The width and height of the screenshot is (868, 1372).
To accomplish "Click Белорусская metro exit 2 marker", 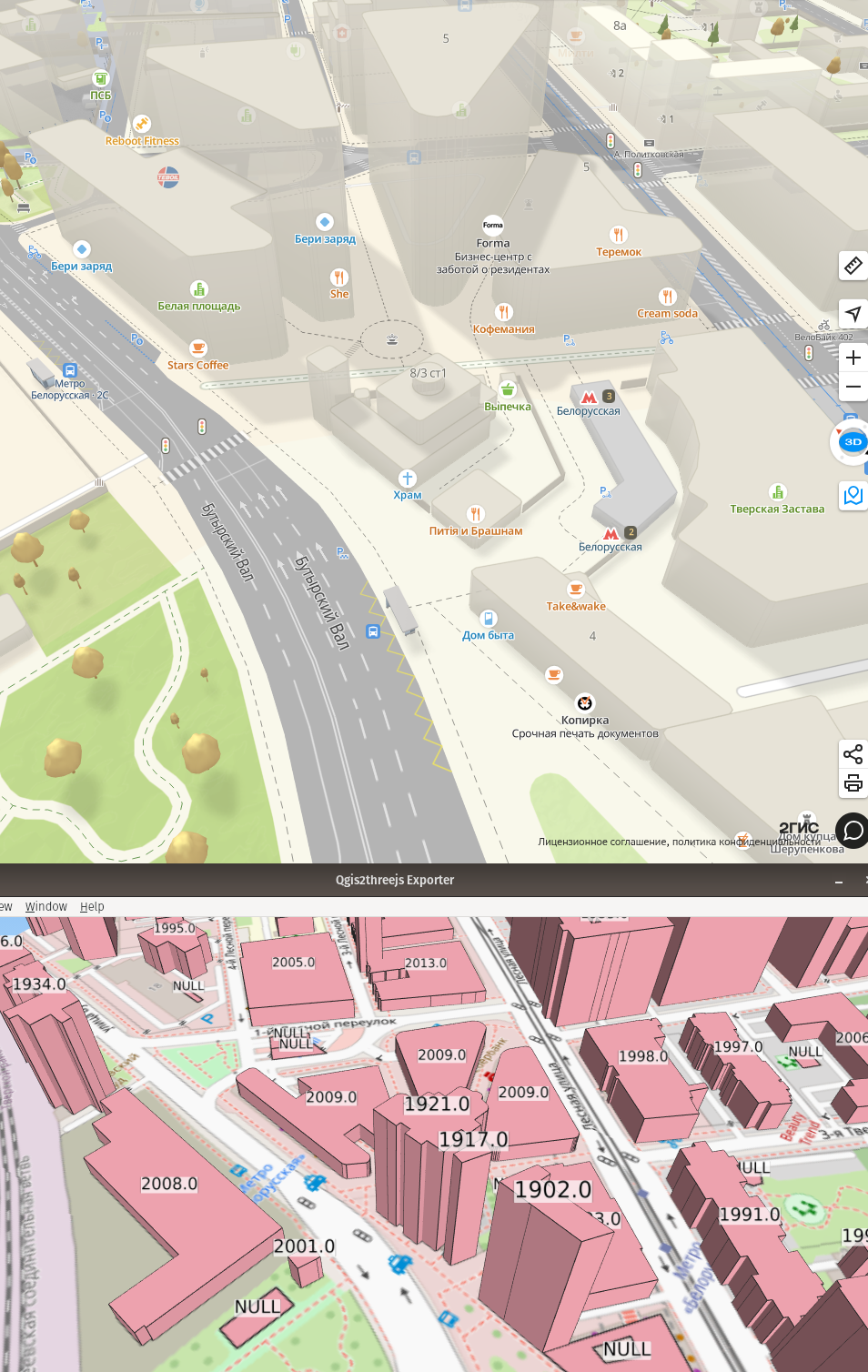I will click(611, 534).
